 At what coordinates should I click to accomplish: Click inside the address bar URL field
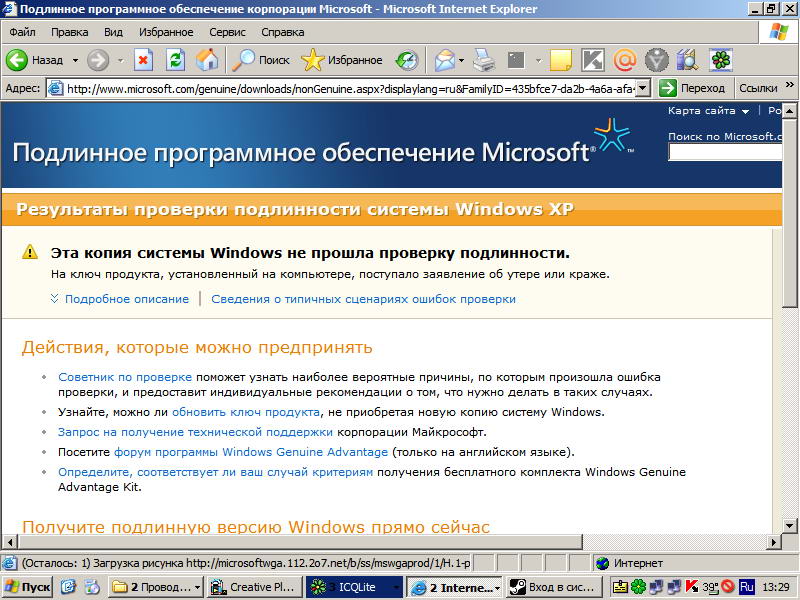pyautogui.click(x=349, y=88)
